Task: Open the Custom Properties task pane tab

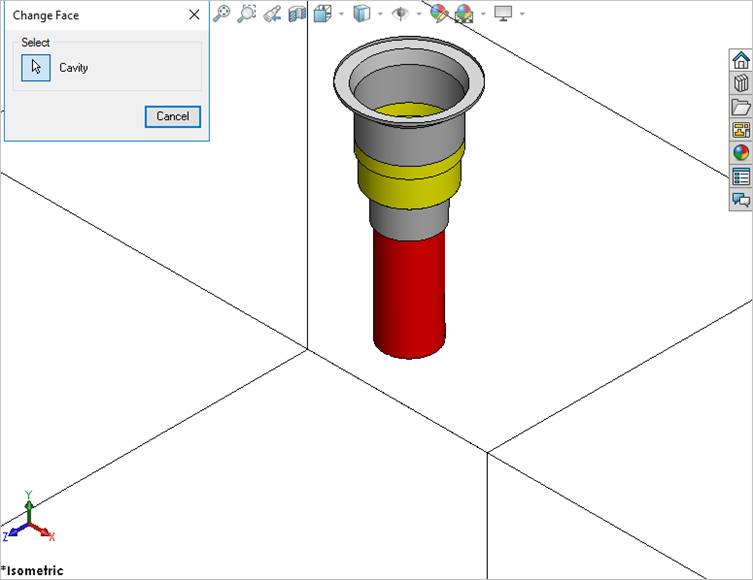Action: [741, 176]
